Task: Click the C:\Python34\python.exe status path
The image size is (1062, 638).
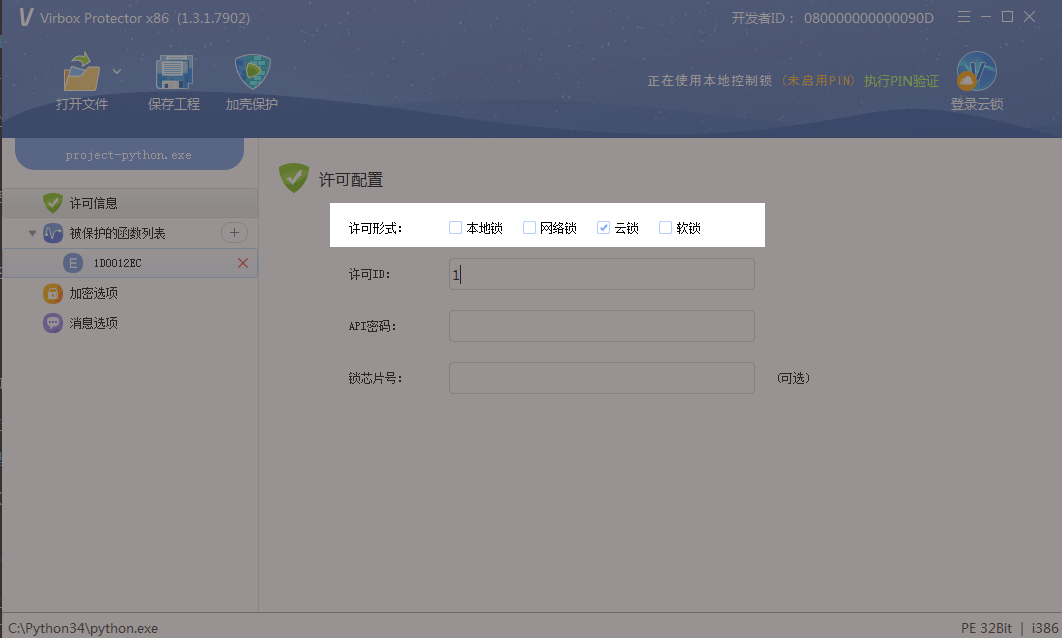Action: click(83, 629)
